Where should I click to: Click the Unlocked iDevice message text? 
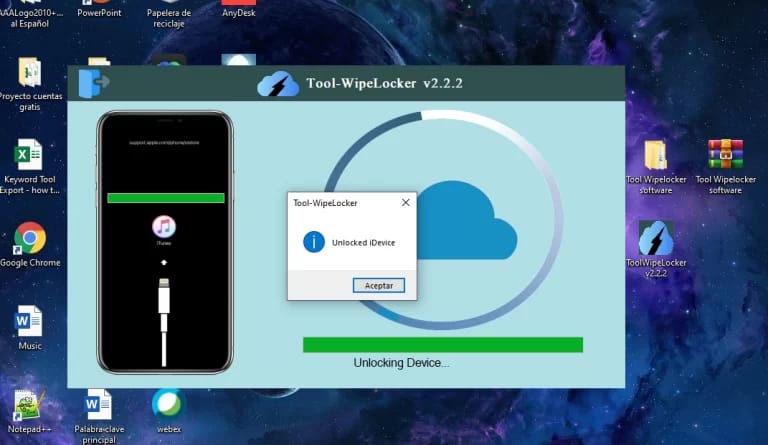[x=363, y=243]
